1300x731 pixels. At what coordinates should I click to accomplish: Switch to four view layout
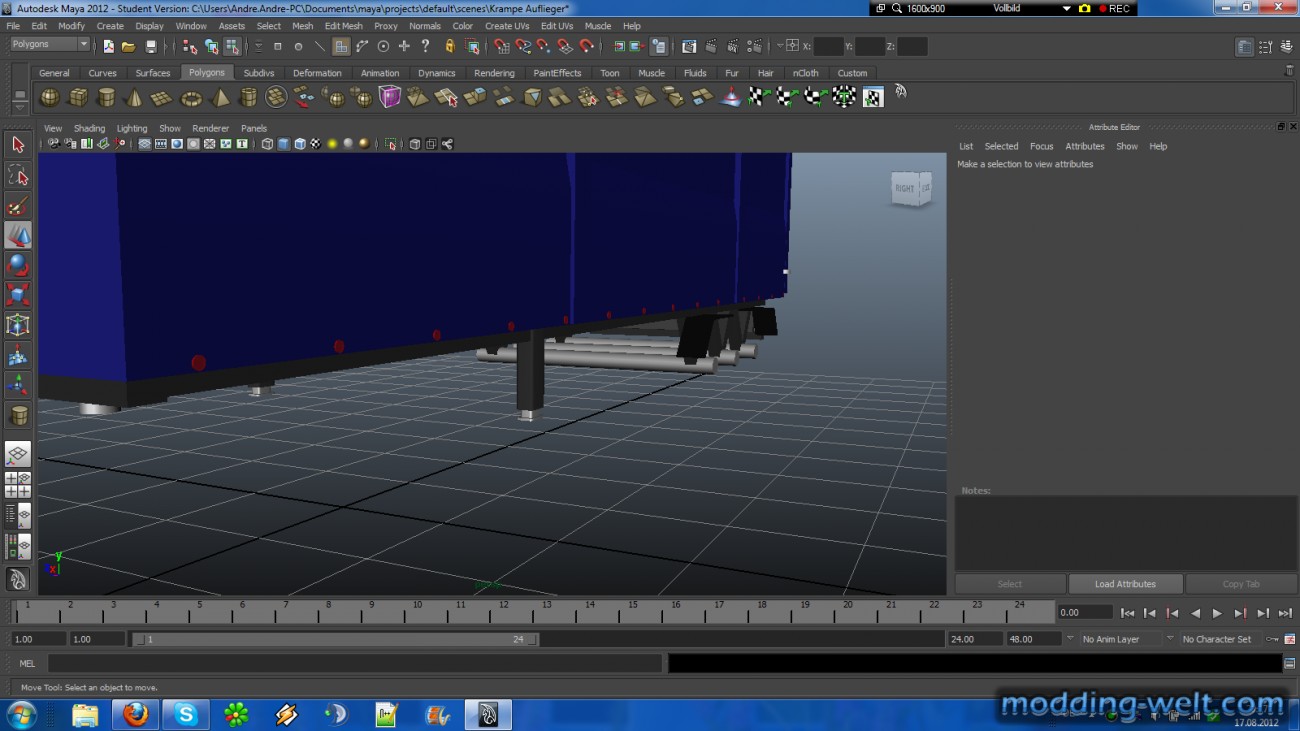click(18, 485)
